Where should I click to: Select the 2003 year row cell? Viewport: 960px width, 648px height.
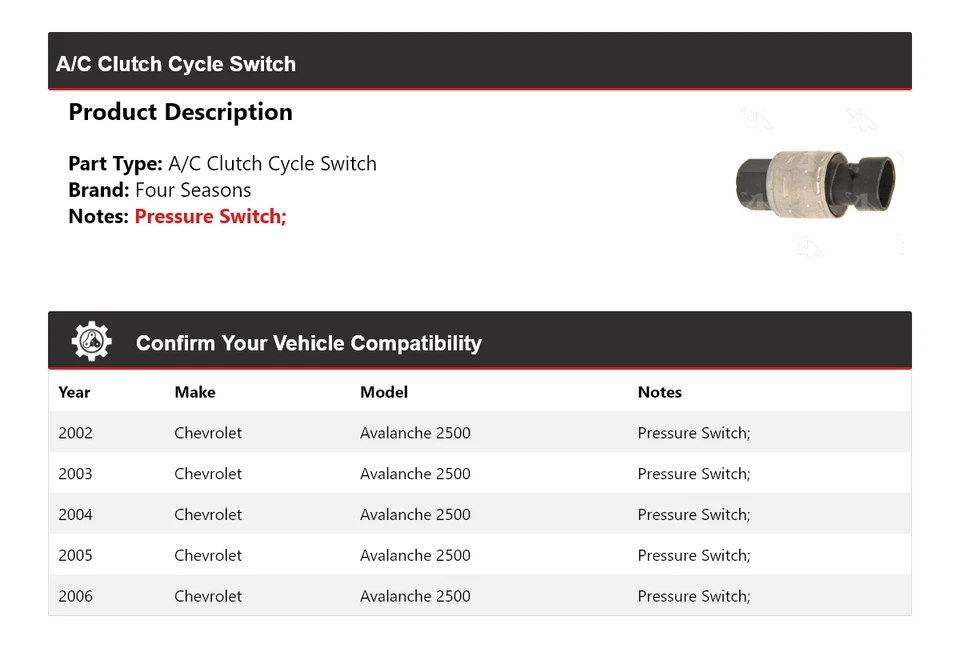76,474
